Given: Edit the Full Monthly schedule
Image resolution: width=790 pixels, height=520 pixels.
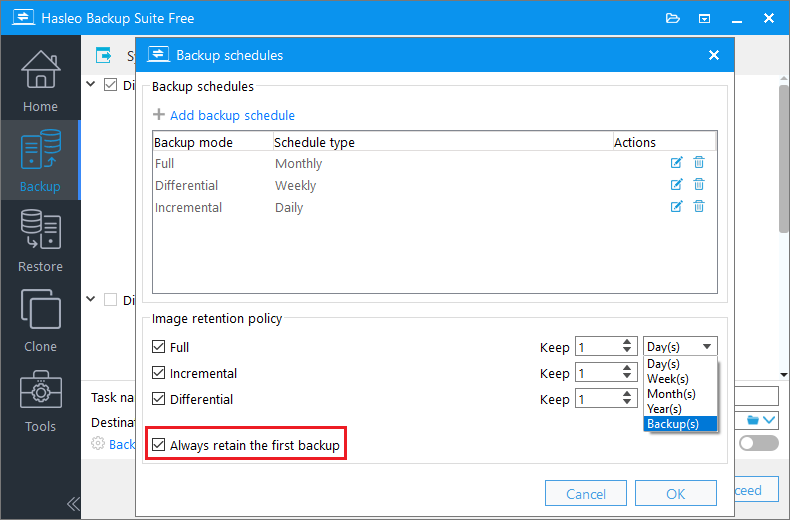Looking at the screenshot, I should 676,163.
